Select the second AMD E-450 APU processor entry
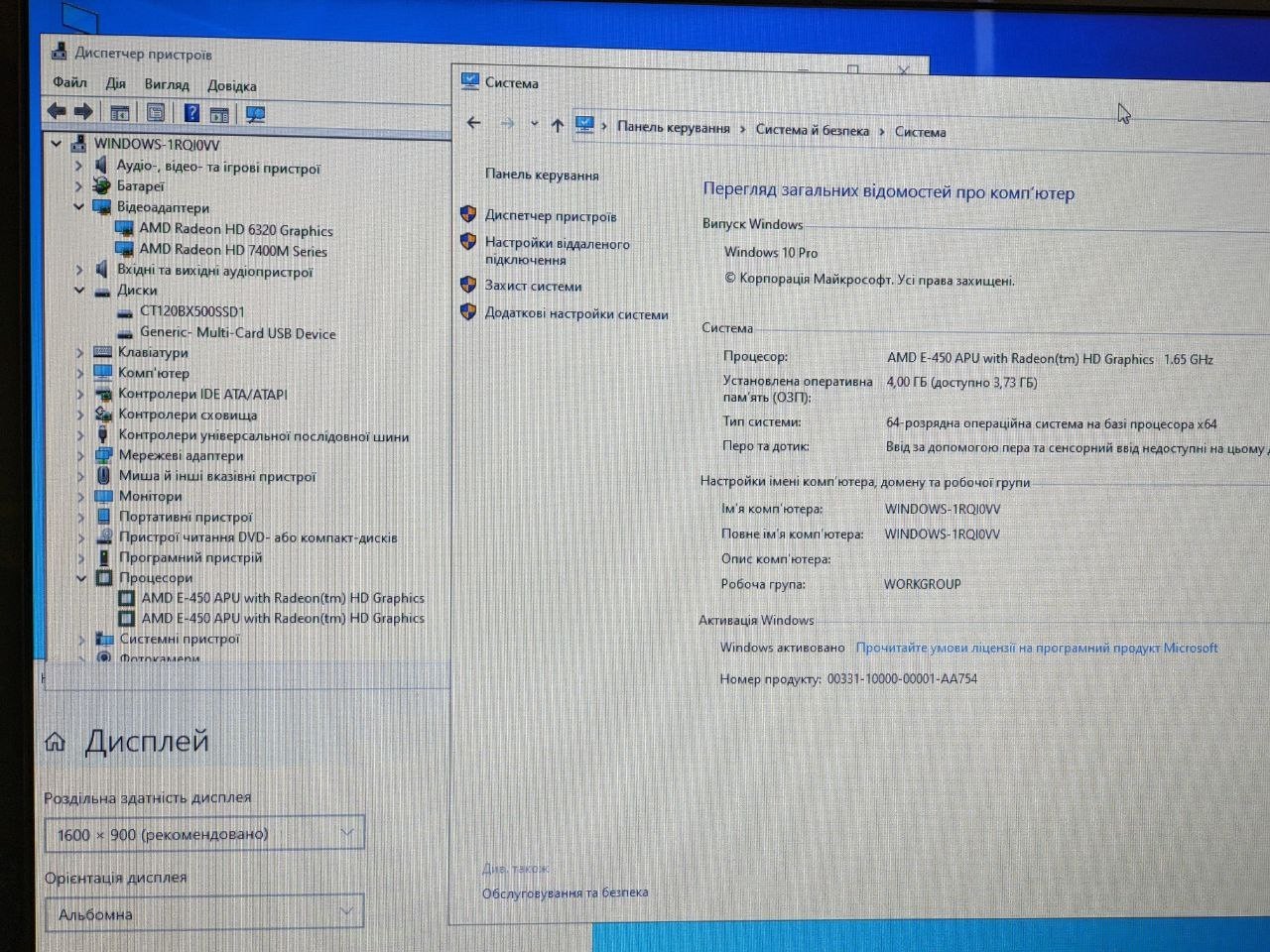 coord(283,618)
